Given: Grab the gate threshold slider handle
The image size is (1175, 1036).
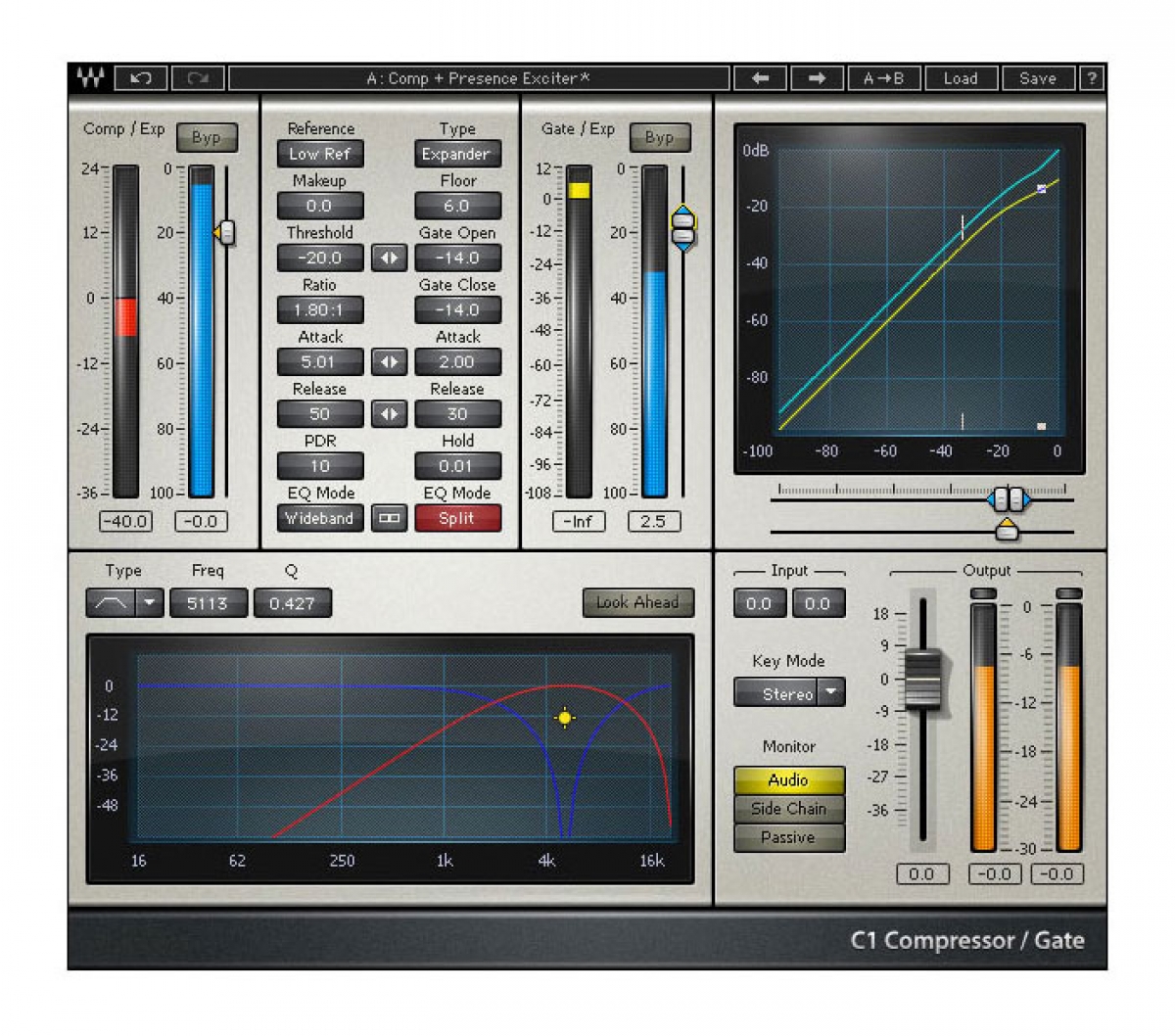Looking at the screenshot, I should click(x=682, y=228).
